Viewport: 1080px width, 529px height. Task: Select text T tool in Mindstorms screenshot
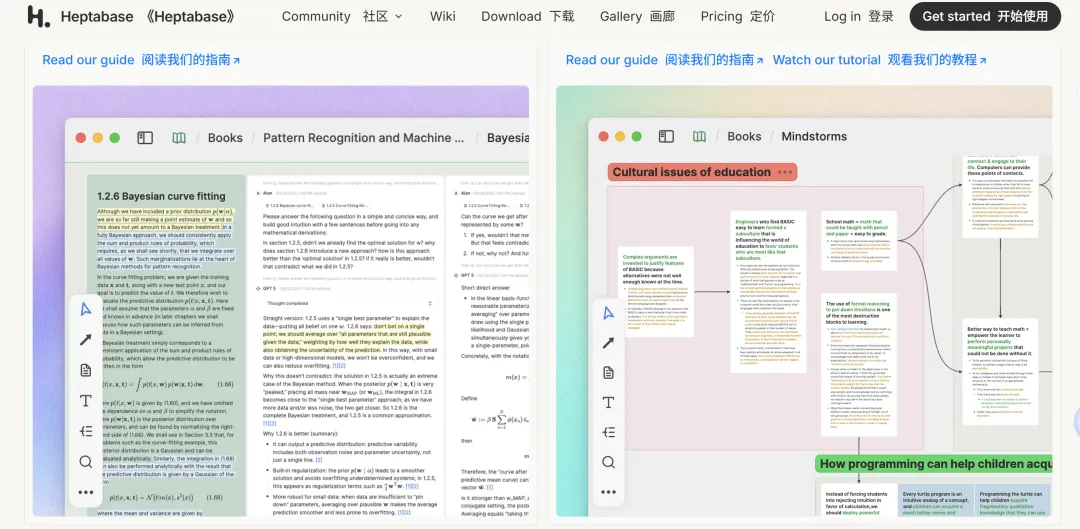coord(608,402)
